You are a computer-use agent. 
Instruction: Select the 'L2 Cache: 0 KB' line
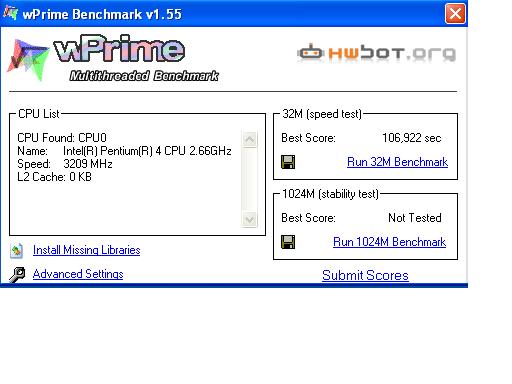[54, 177]
